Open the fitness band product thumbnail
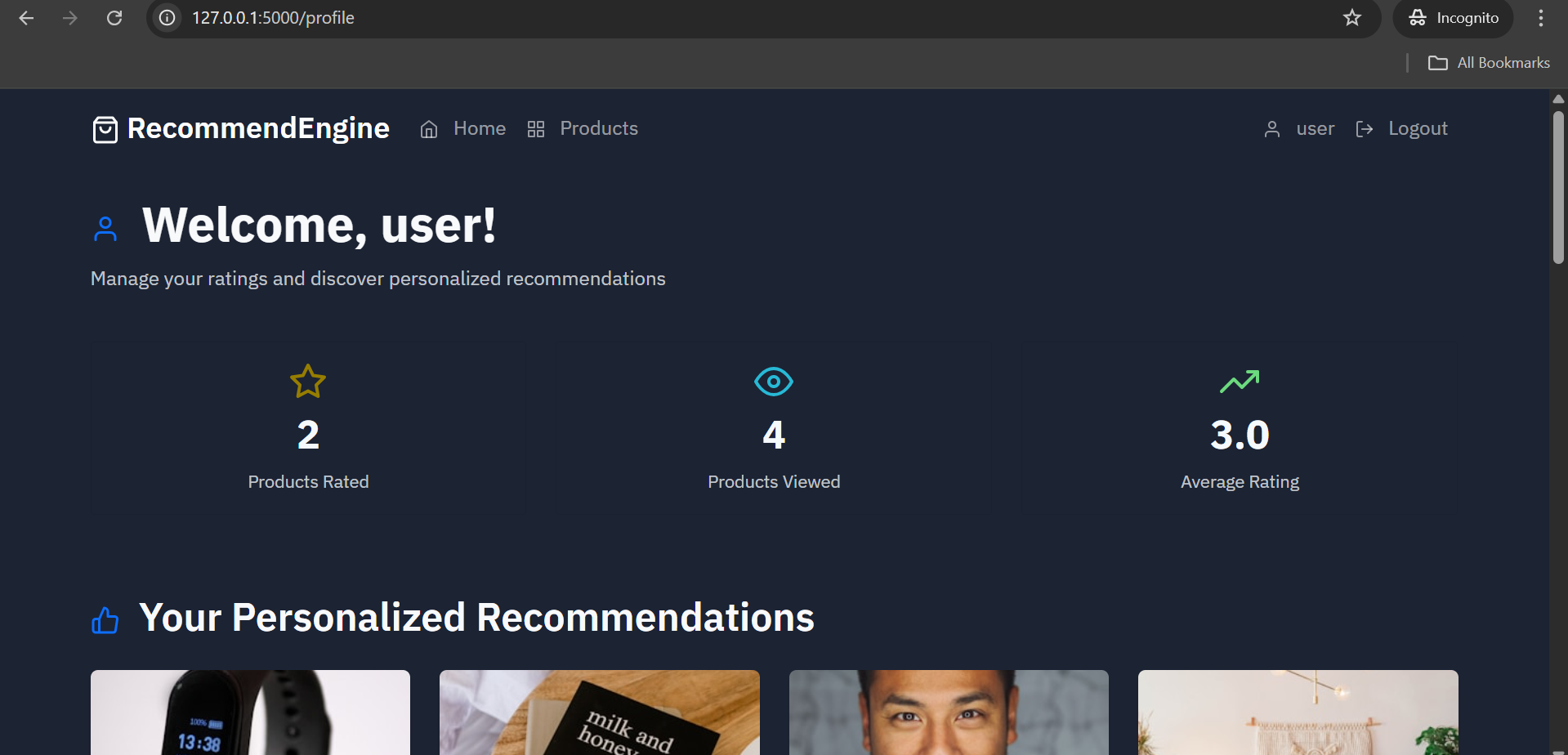Viewport: 1568px width, 755px height. [250, 713]
